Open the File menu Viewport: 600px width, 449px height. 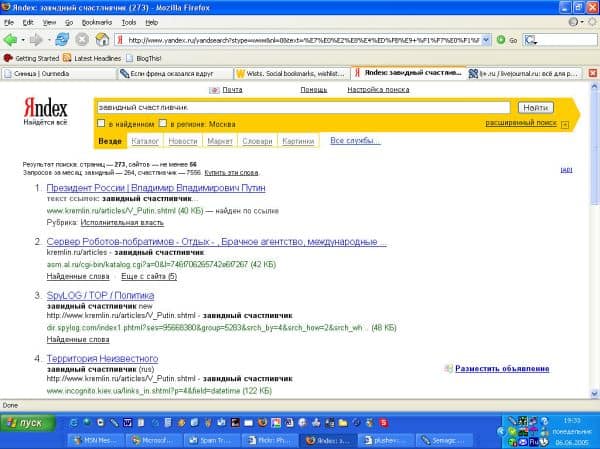(9, 23)
